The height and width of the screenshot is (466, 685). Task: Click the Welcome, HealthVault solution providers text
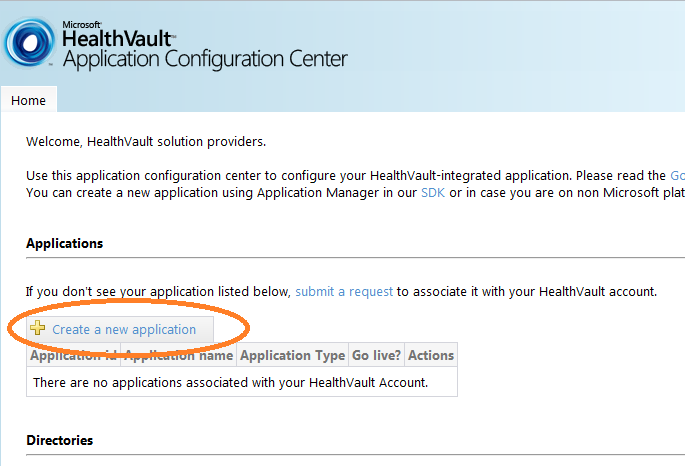146,142
